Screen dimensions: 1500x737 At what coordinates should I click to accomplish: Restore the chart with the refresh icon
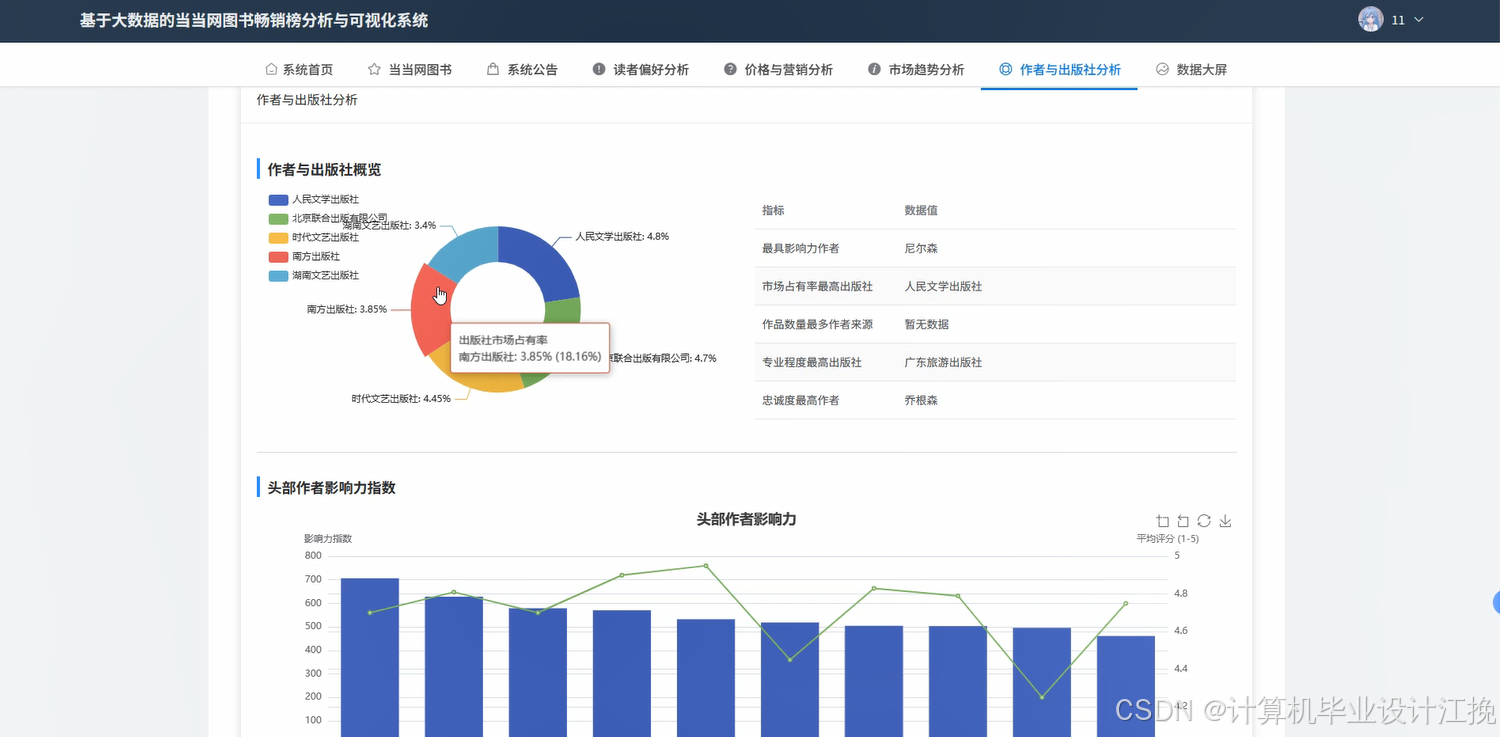coord(1204,521)
